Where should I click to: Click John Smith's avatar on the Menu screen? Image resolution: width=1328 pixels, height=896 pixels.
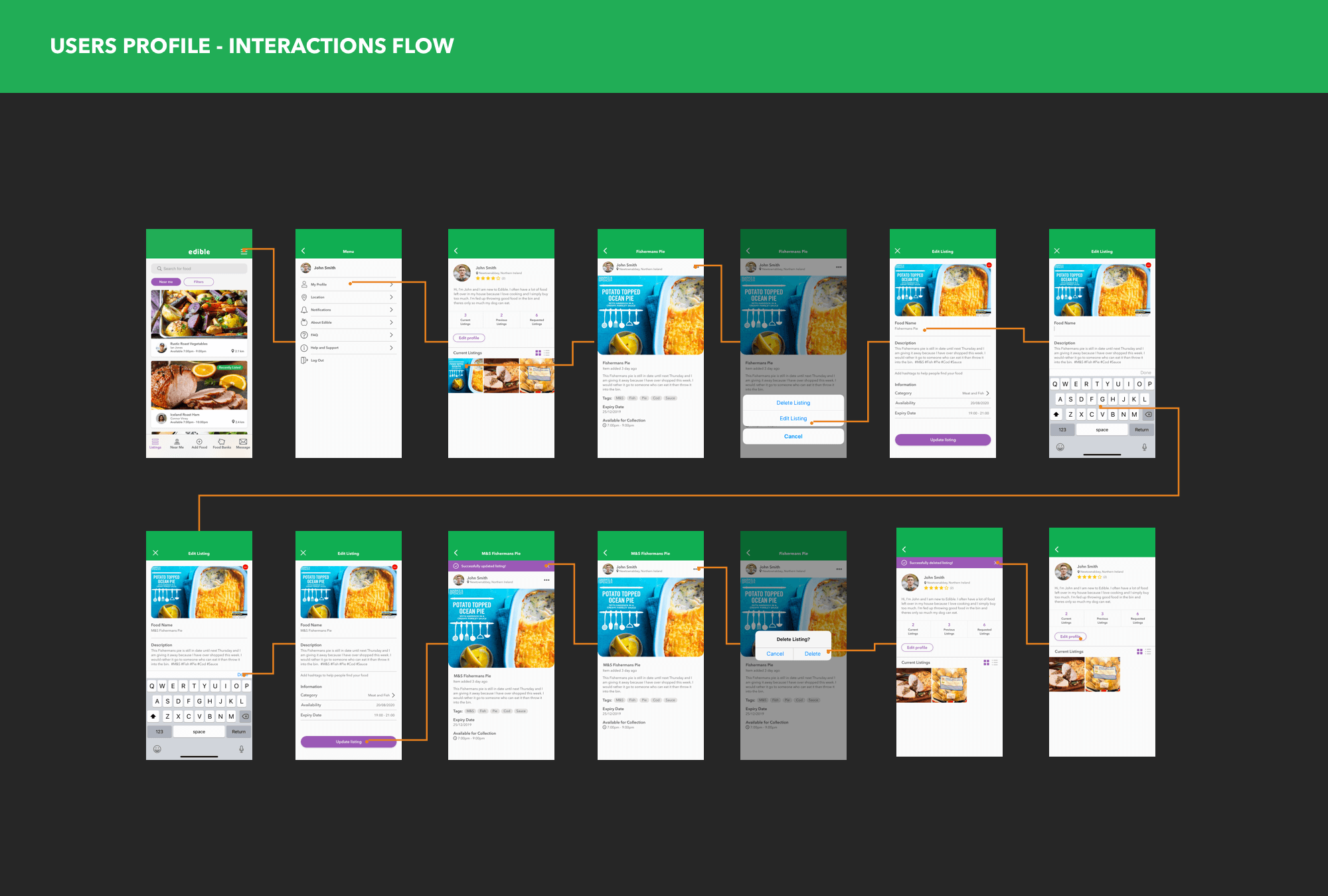coord(305,268)
